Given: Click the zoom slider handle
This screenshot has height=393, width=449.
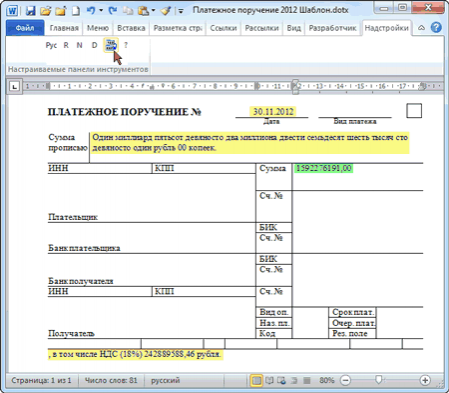Looking at the screenshot, I should click(378, 380).
